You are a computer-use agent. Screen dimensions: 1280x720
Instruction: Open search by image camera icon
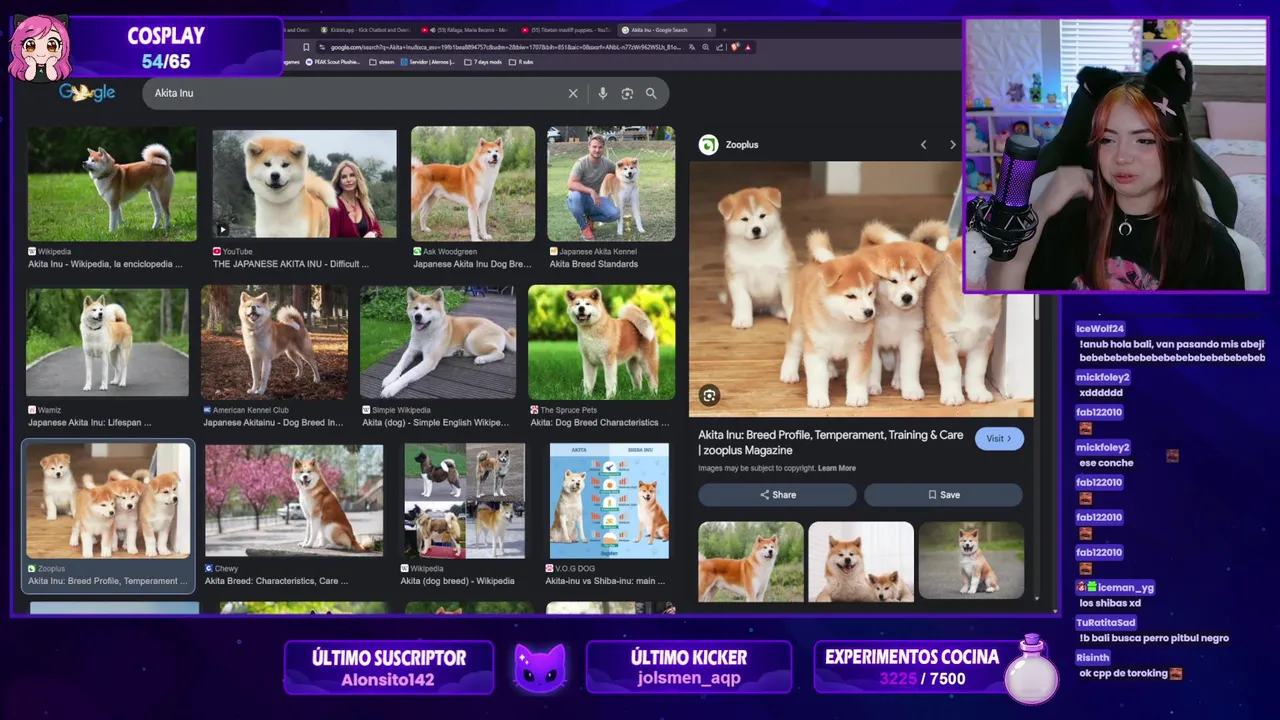[627, 93]
